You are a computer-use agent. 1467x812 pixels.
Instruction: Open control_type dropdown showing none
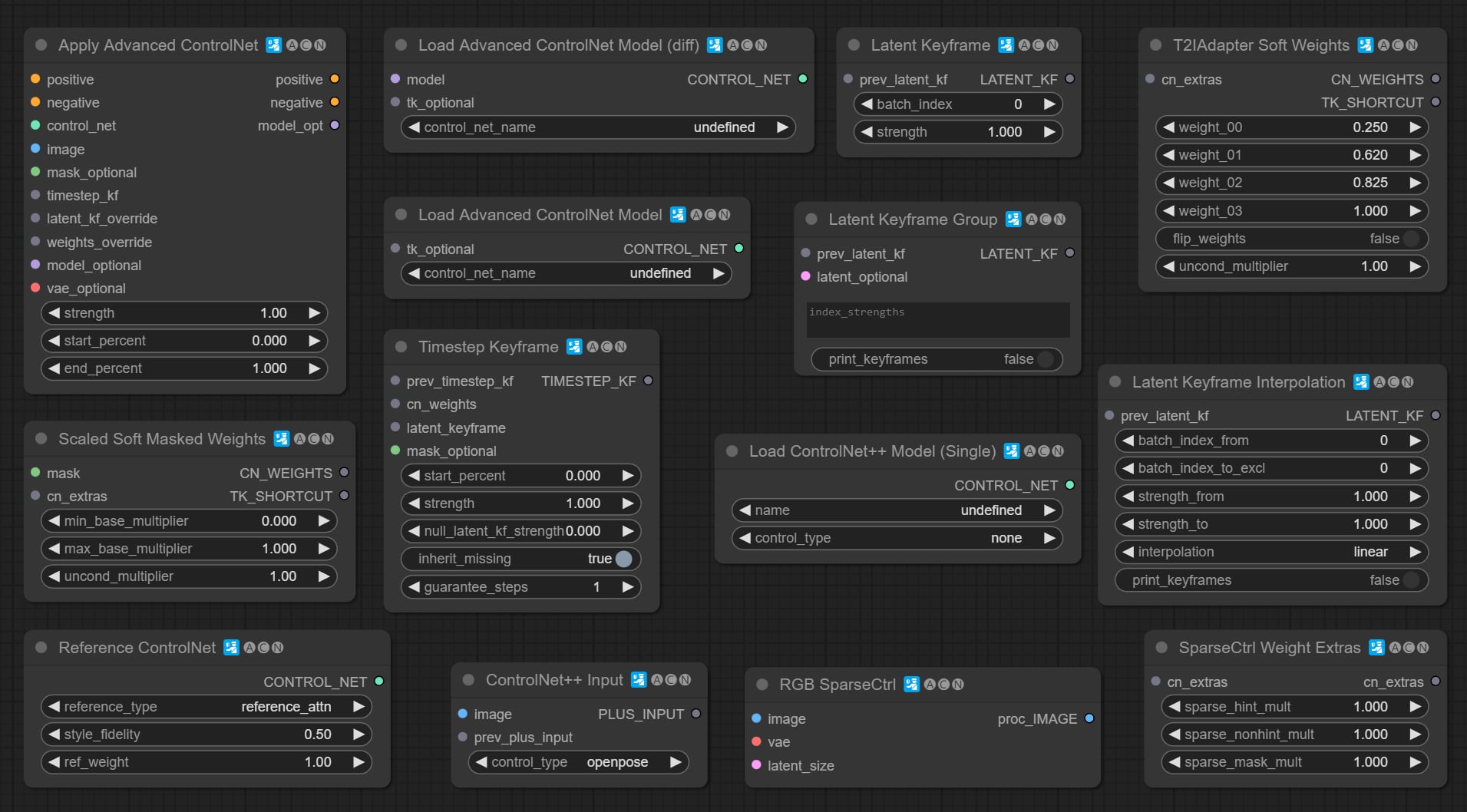(897, 538)
